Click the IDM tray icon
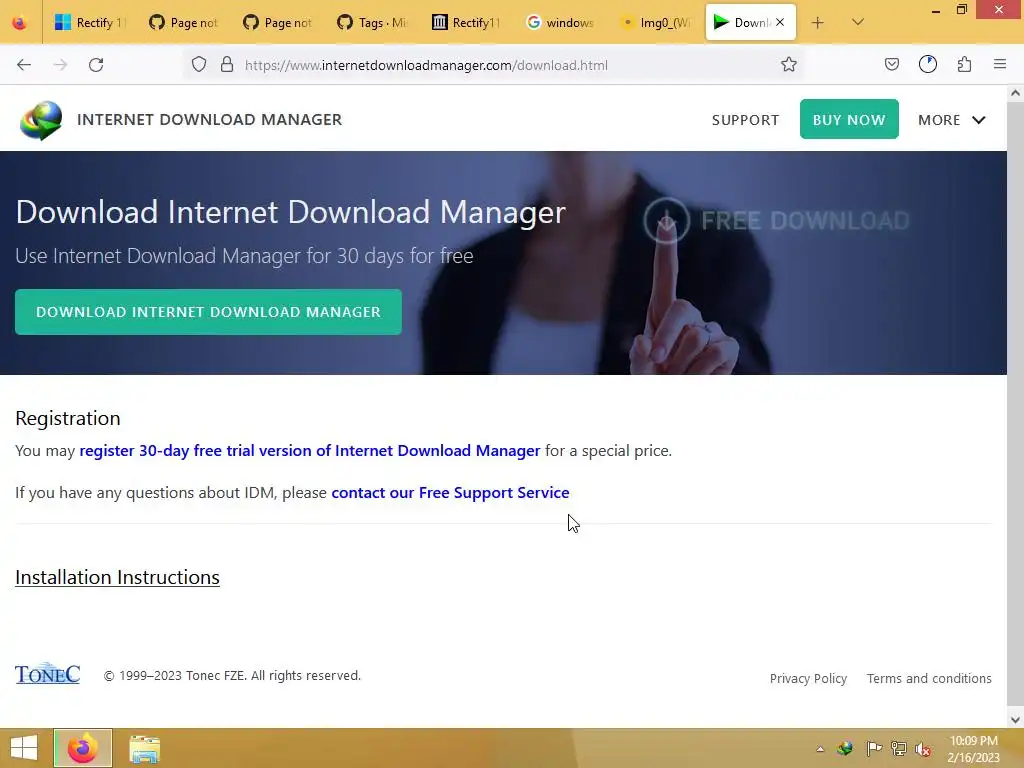This screenshot has width=1024, height=768. (x=845, y=749)
